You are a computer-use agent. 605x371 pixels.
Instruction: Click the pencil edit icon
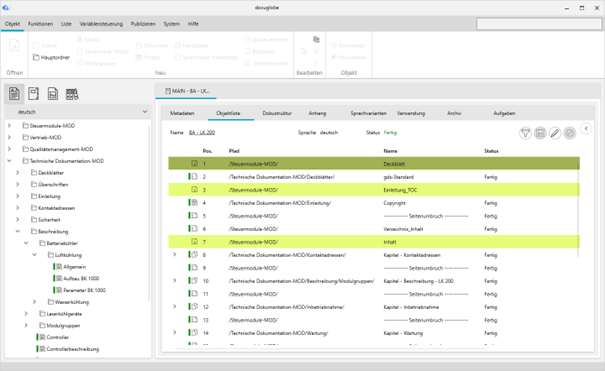pos(555,133)
